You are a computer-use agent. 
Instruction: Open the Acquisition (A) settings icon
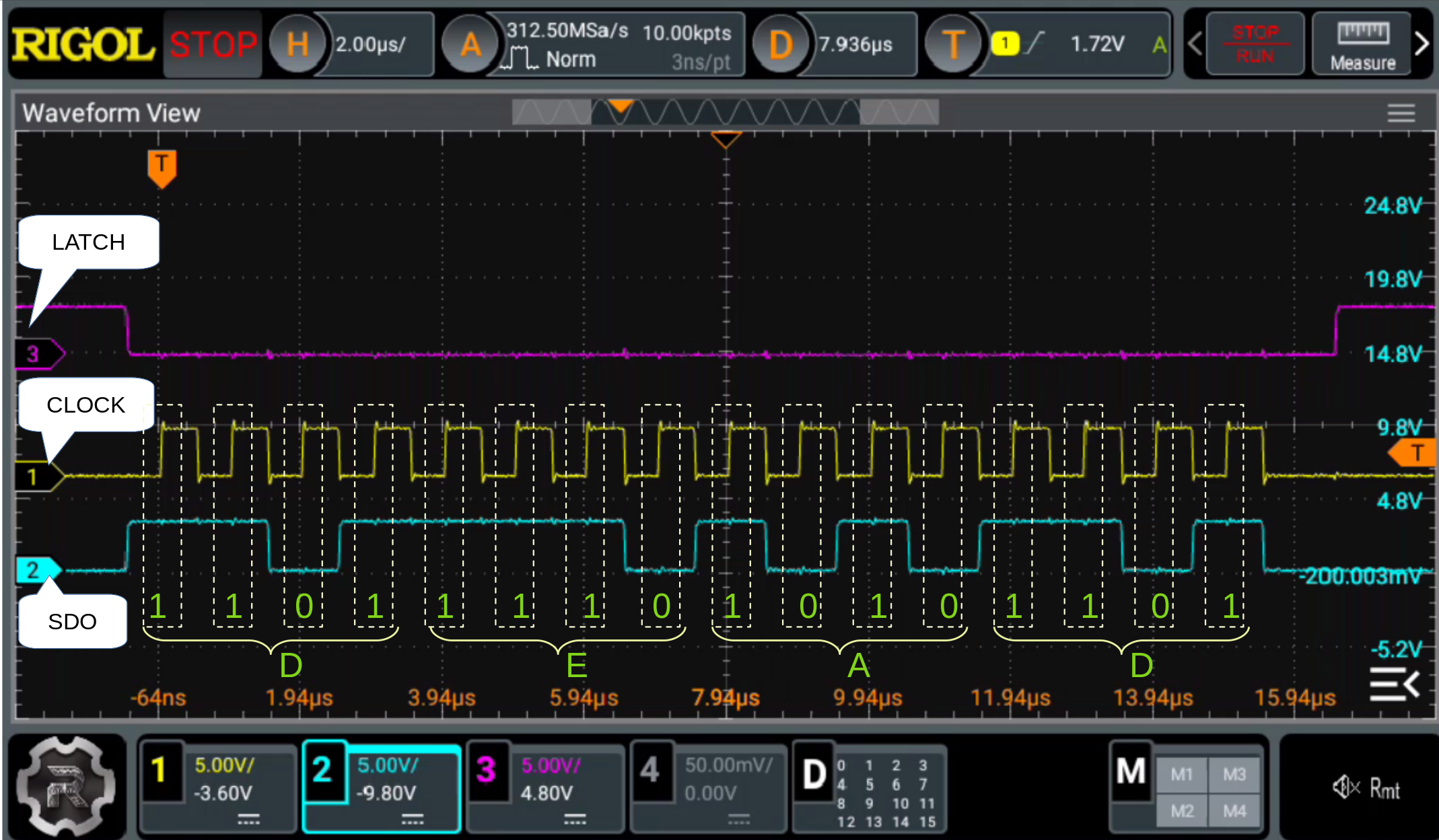pyautogui.click(x=470, y=44)
